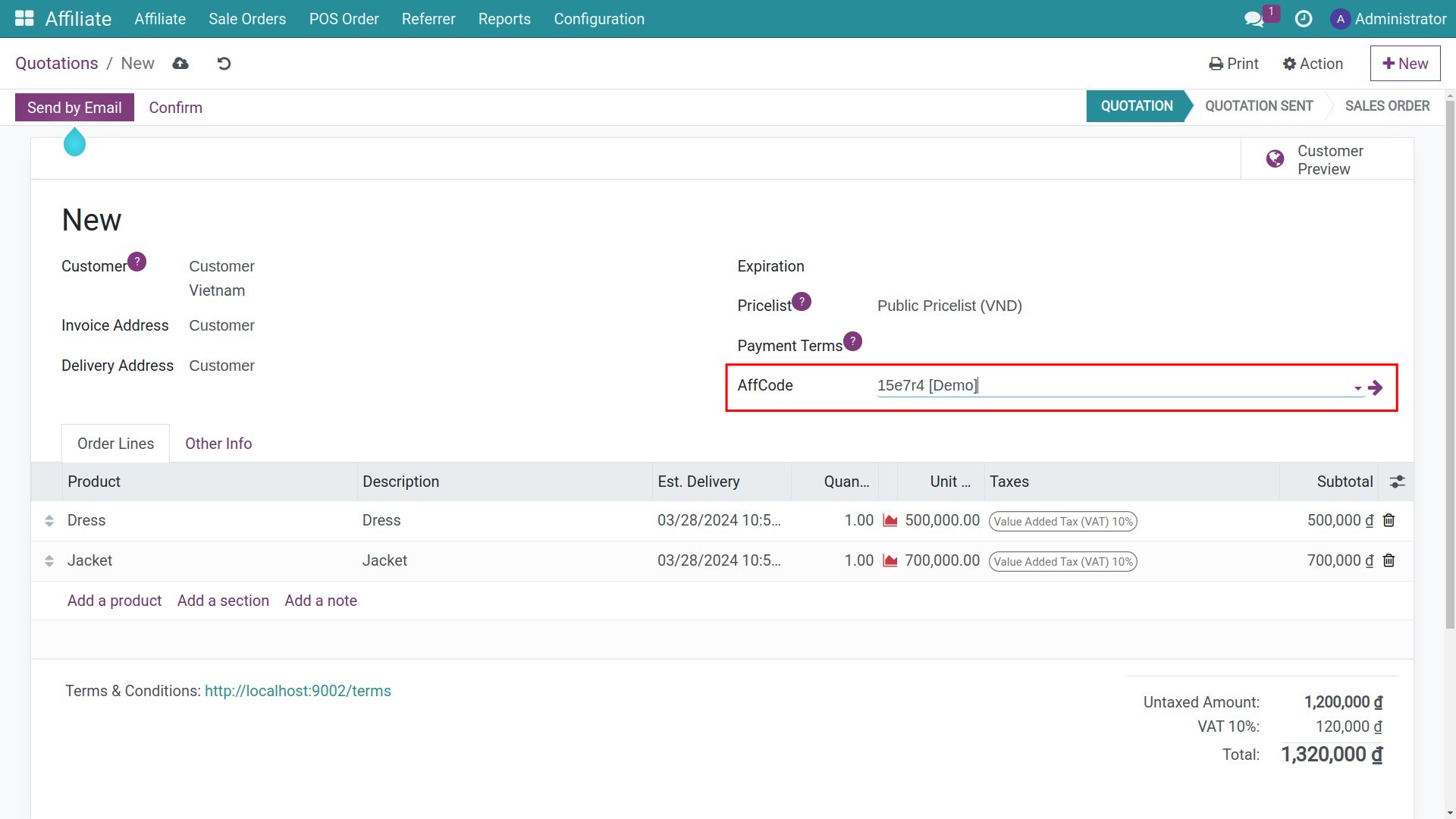This screenshot has width=1456, height=819.
Task: Expand the AffCode dropdown arrow
Action: [1357, 388]
